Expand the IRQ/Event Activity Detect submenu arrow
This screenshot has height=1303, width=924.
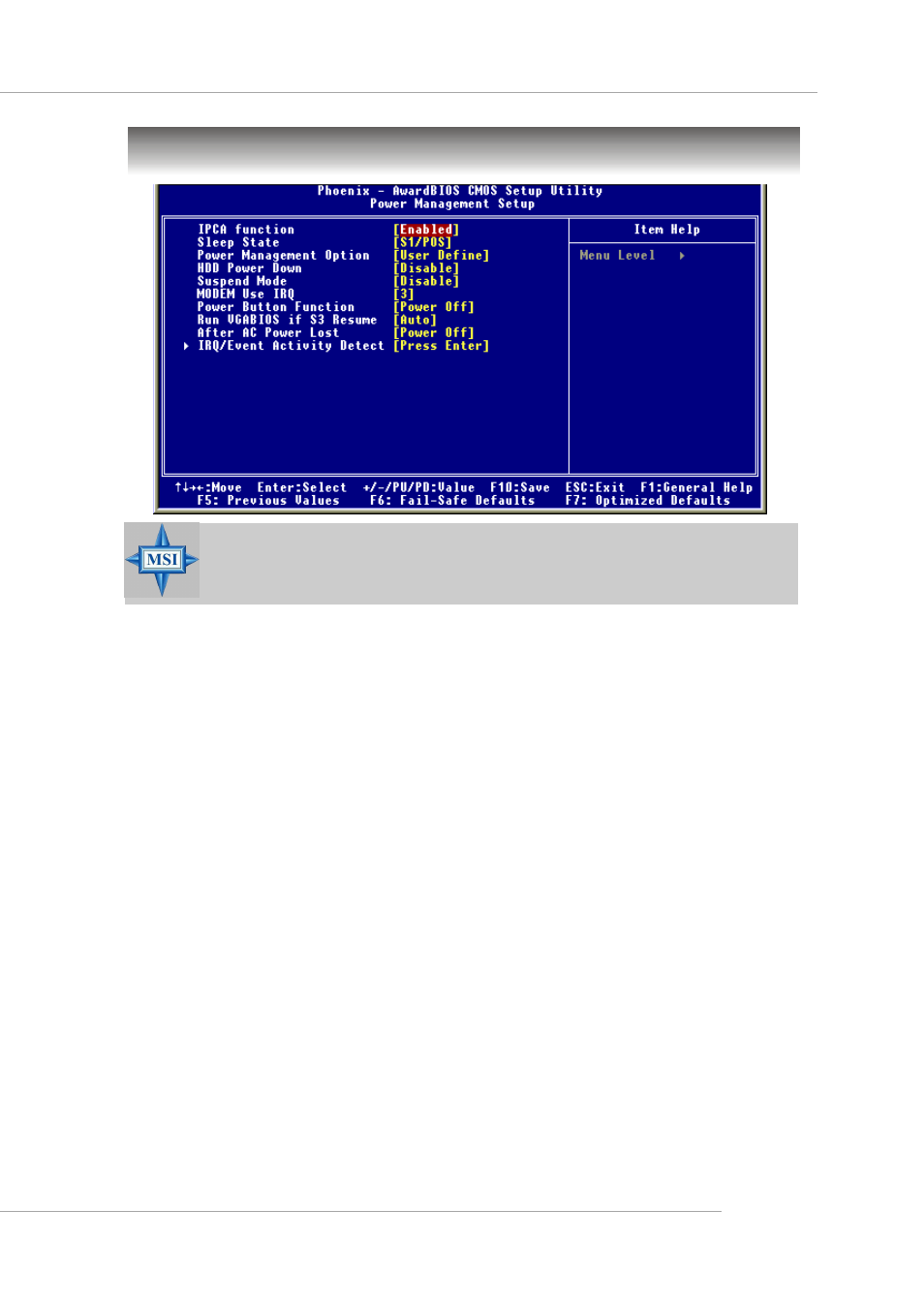click(x=186, y=346)
